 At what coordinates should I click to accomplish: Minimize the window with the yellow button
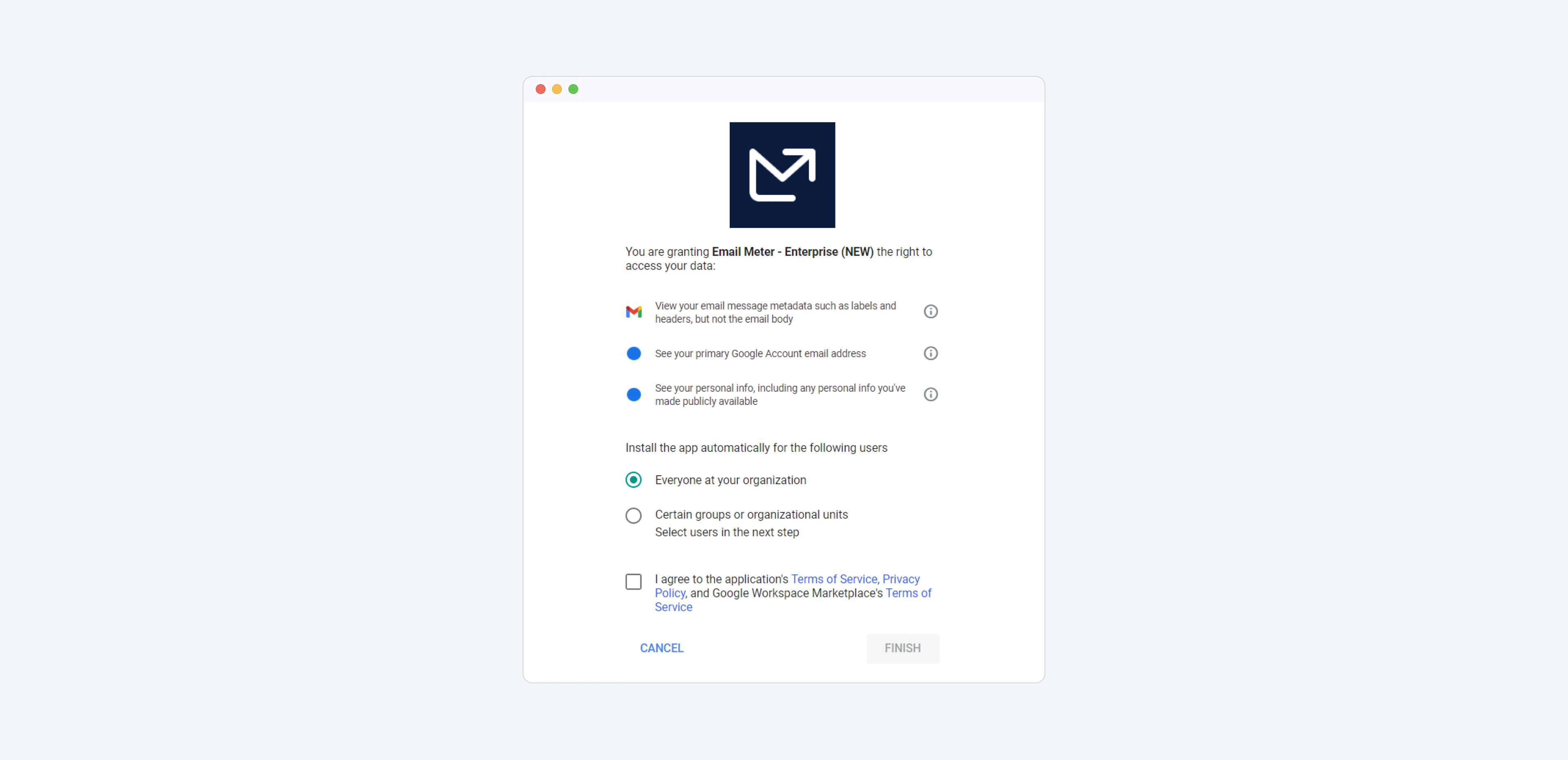(556, 89)
